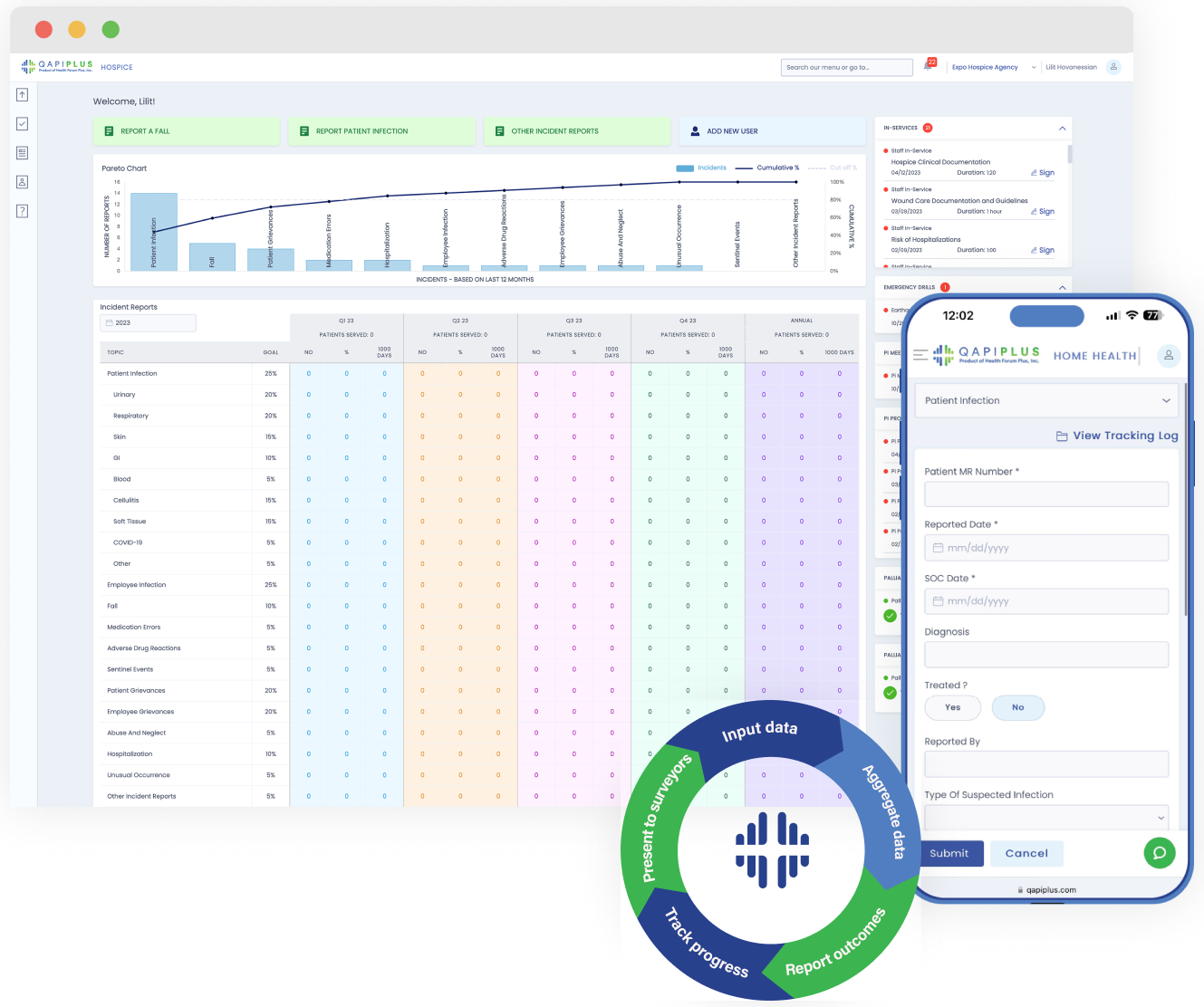This screenshot has height=1007, width=1204.
Task: Click the 'Urinary' row in Incident Reports
Action: pyautogui.click(x=479, y=395)
